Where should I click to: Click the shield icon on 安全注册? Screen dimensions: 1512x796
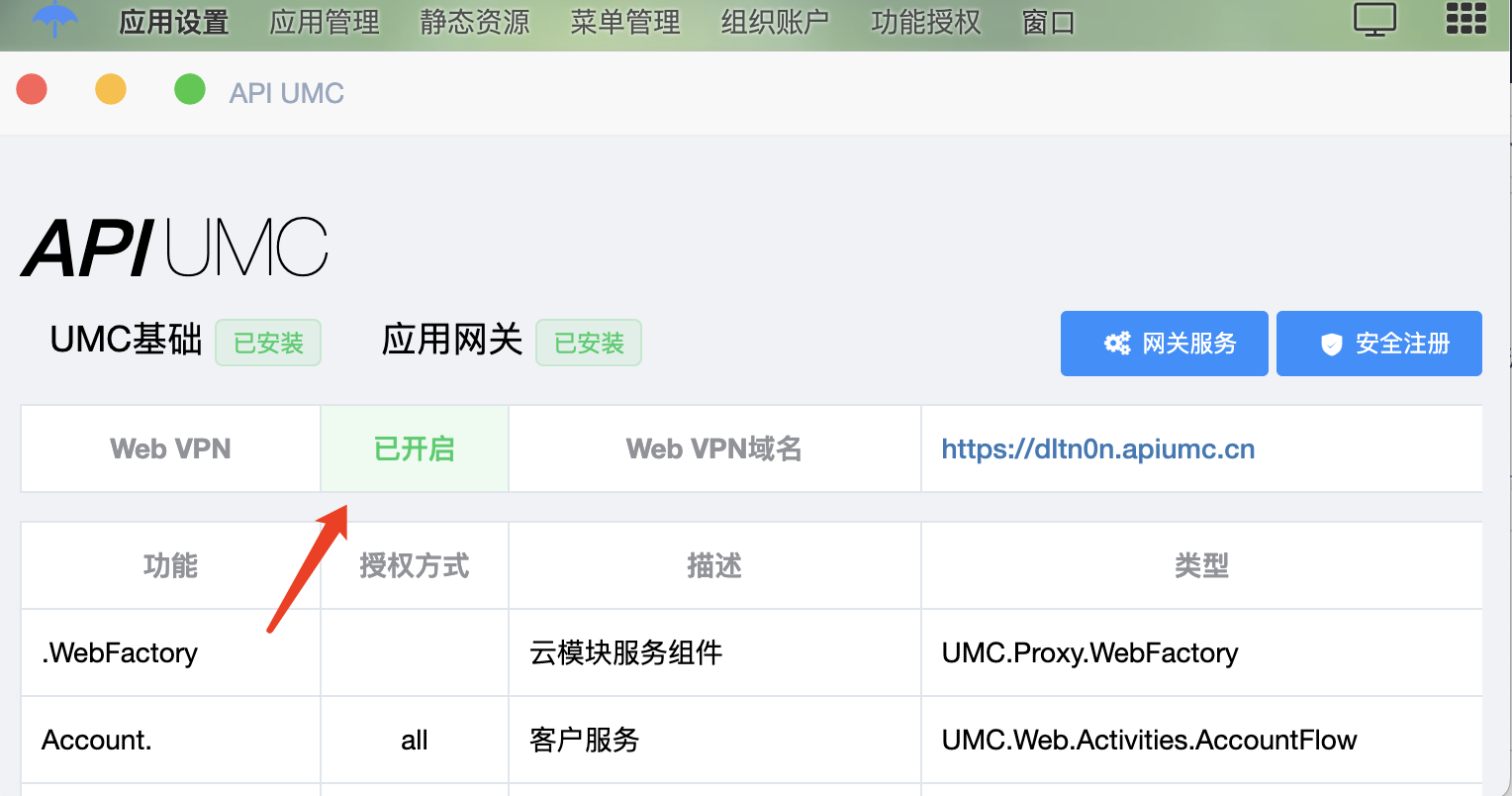click(1332, 345)
